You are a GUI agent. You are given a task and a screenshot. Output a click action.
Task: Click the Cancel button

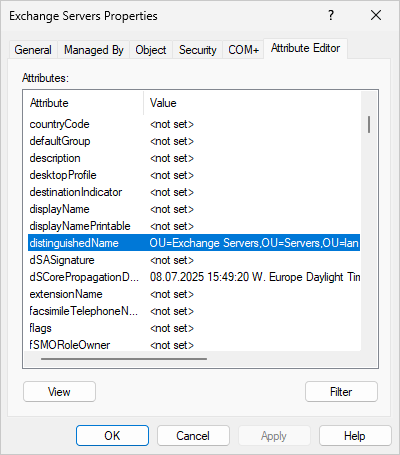point(193,436)
